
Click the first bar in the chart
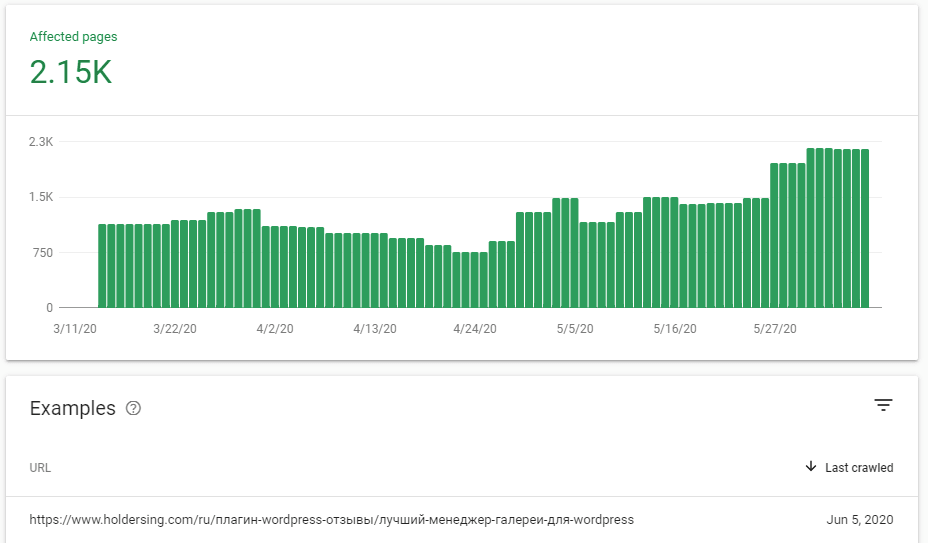[x=102, y=266]
